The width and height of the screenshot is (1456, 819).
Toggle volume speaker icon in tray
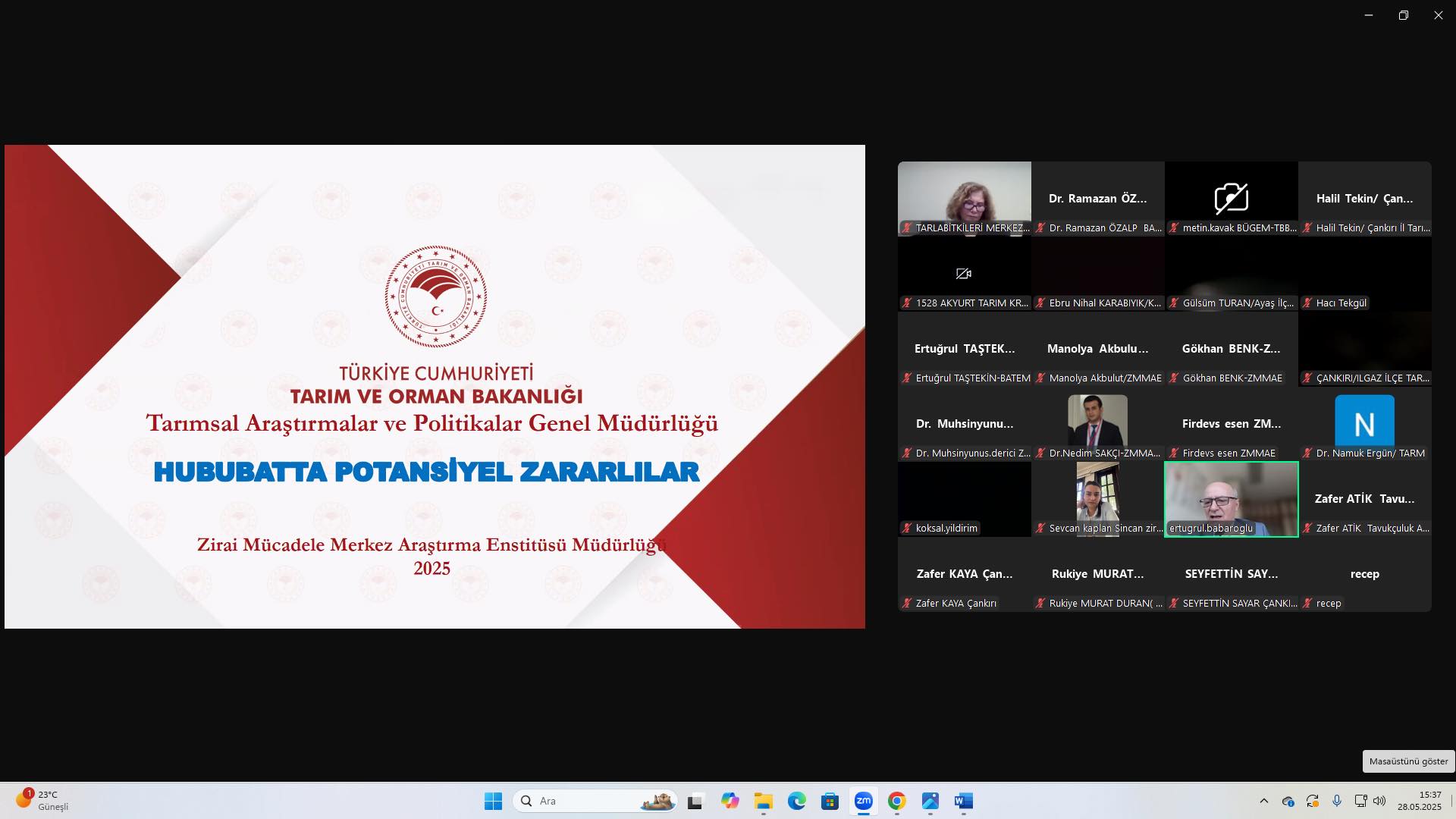click(x=1379, y=801)
